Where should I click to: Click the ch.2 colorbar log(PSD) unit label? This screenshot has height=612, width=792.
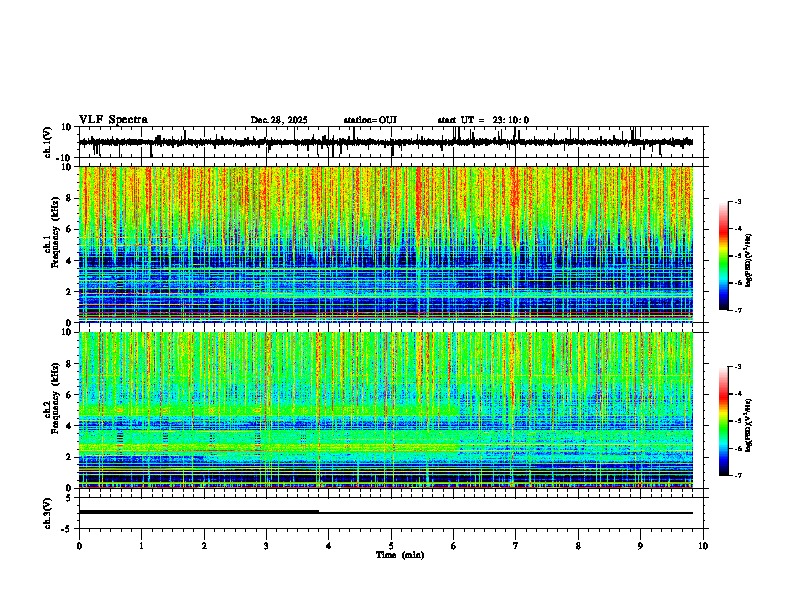click(x=749, y=425)
